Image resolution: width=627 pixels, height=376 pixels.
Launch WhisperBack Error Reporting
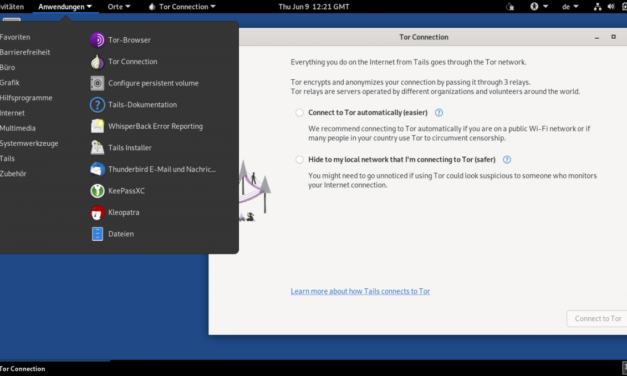pyautogui.click(x=146, y=126)
